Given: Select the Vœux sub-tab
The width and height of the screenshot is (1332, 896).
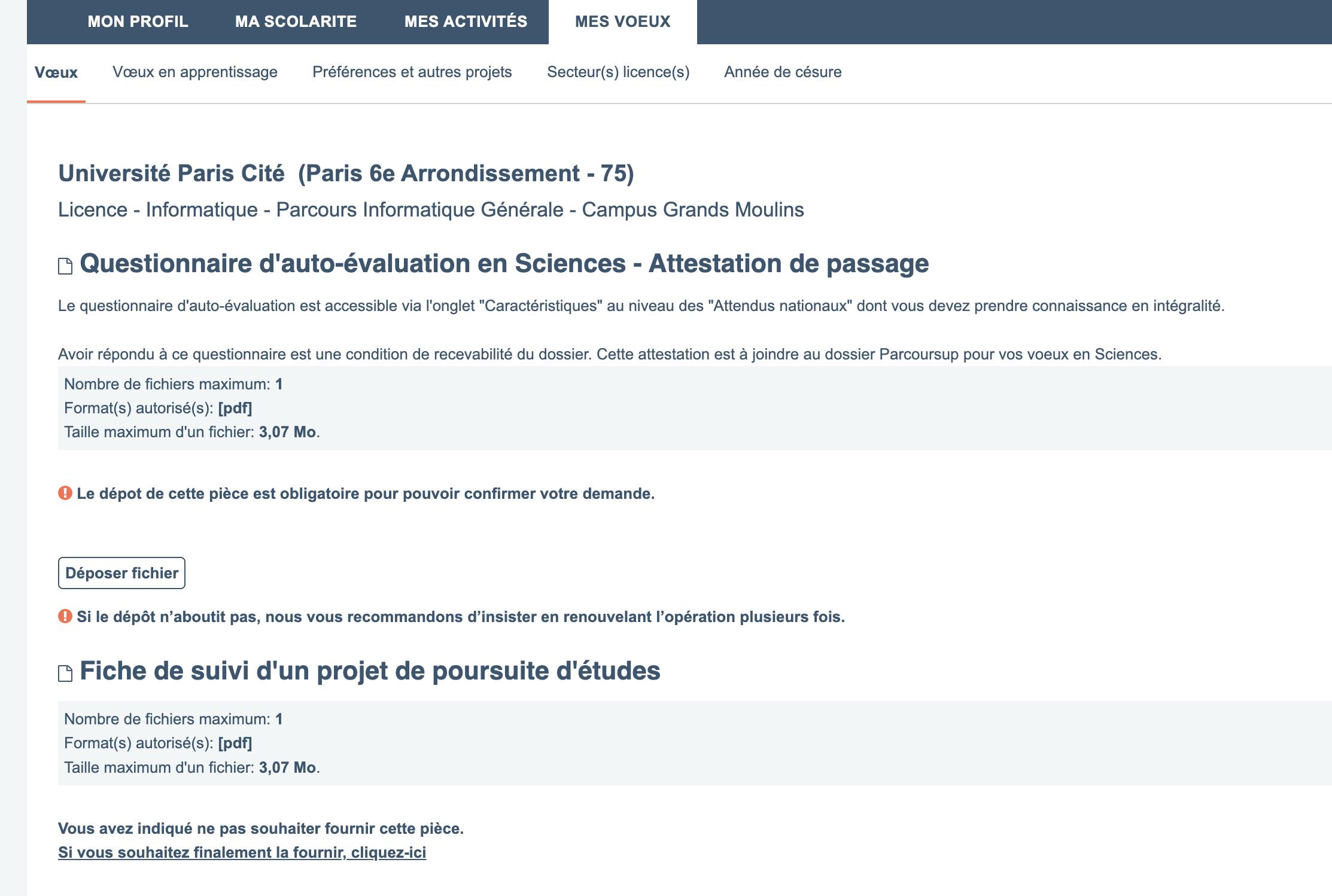Looking at the screenshot, I should coord(56,72).
